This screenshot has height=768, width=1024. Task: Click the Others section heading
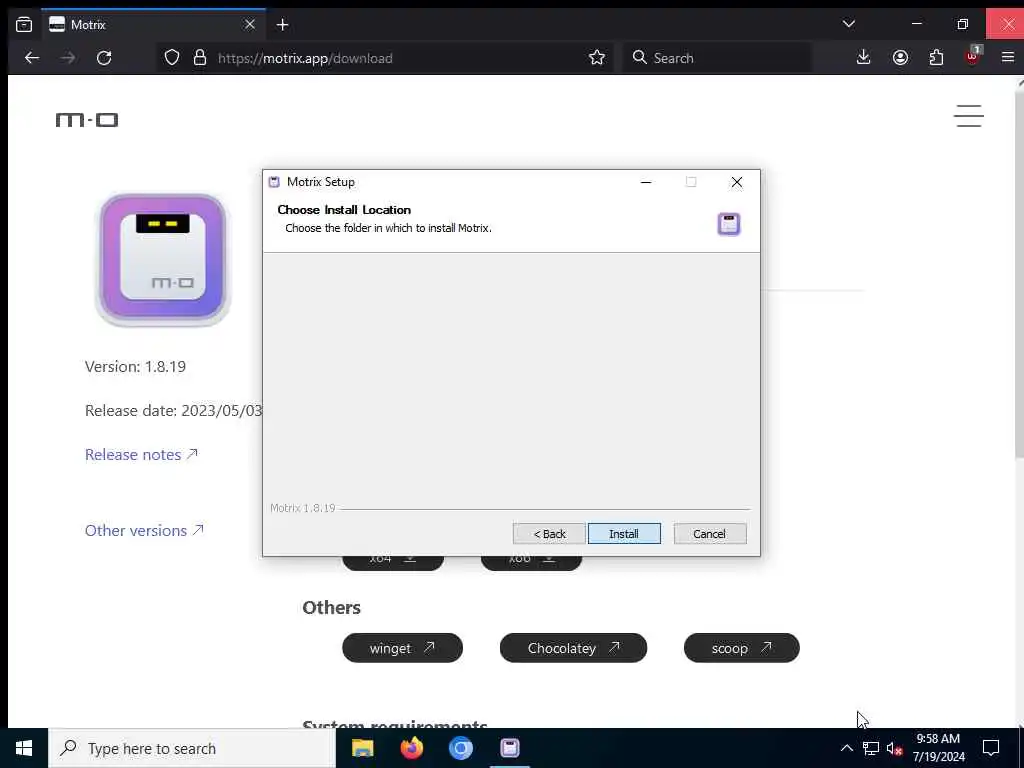point(331,607)
